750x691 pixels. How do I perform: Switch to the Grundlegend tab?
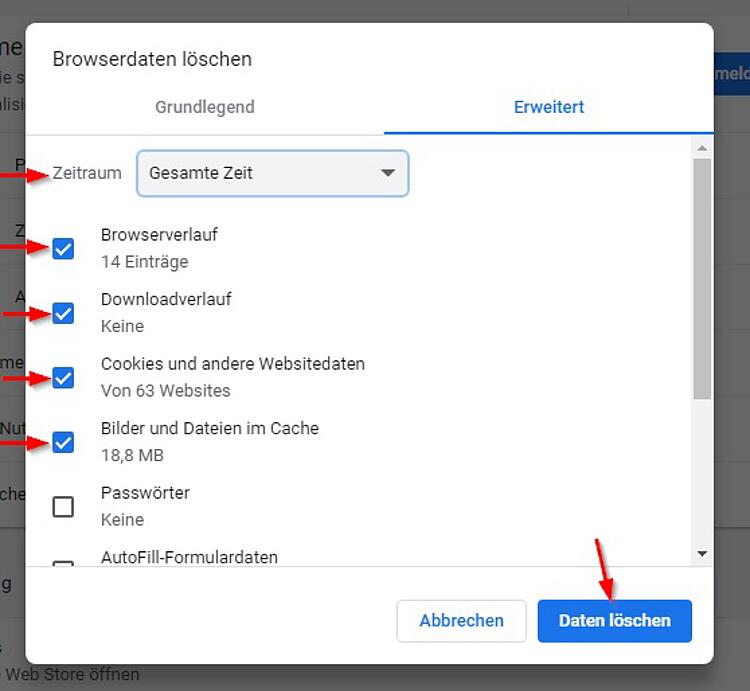[205, 107]
